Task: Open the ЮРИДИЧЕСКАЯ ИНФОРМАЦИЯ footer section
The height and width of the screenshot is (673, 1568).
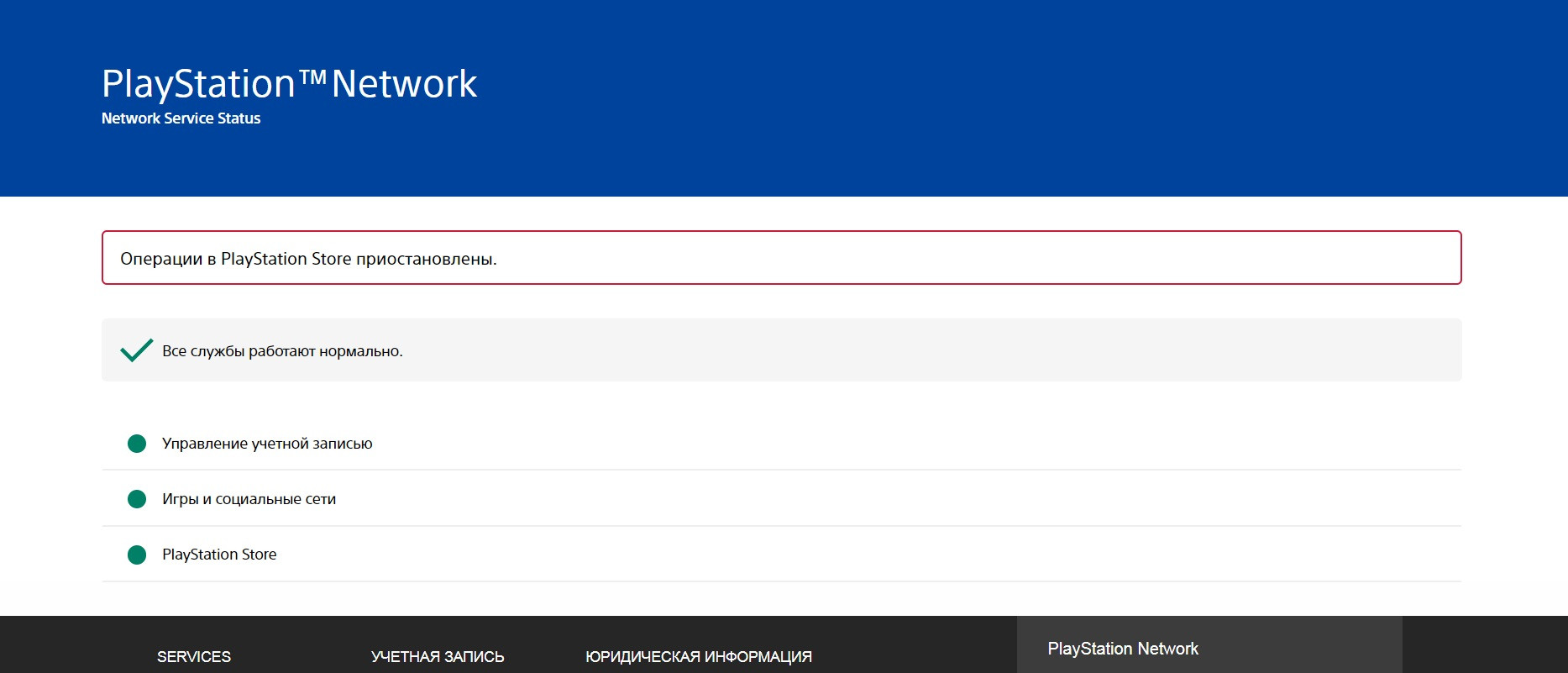Action: (x=699, y=657)
